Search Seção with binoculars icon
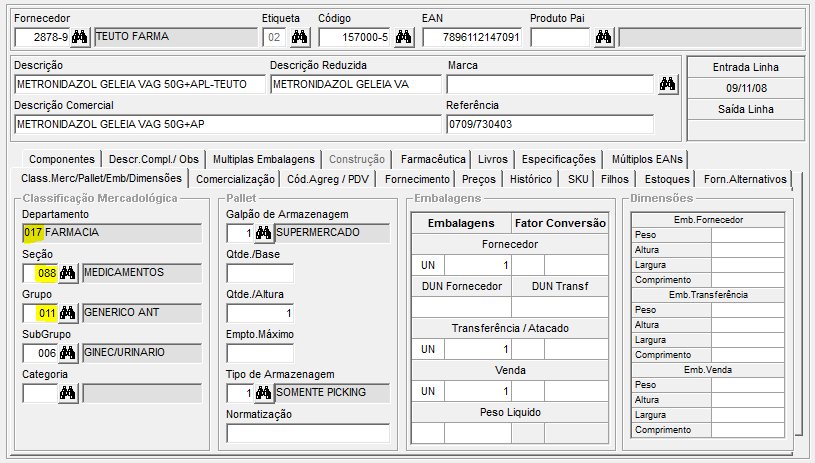Viewport: 815px width, 463px height. [68, 273]
